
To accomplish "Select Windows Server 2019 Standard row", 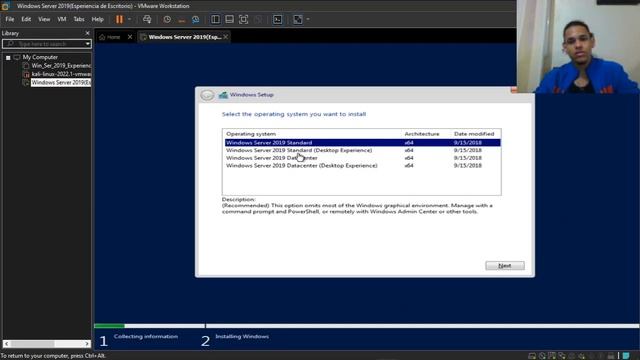I will point(362,142).
